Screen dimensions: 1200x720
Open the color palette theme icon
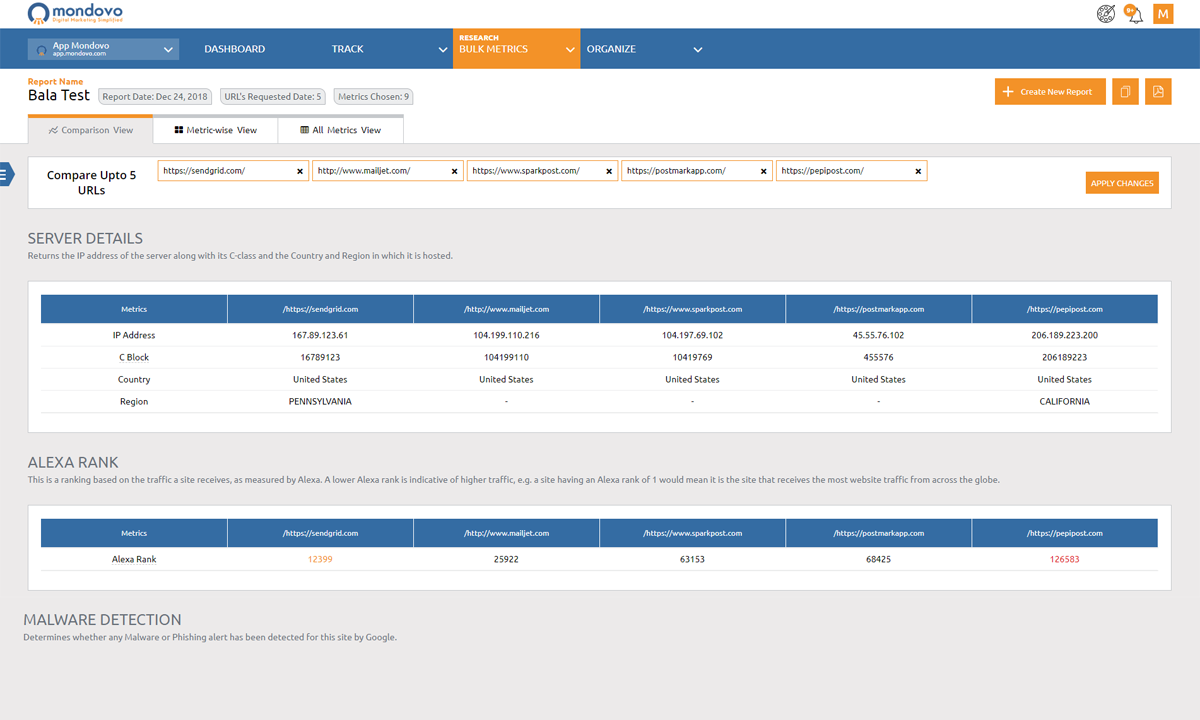point(1106,13)
